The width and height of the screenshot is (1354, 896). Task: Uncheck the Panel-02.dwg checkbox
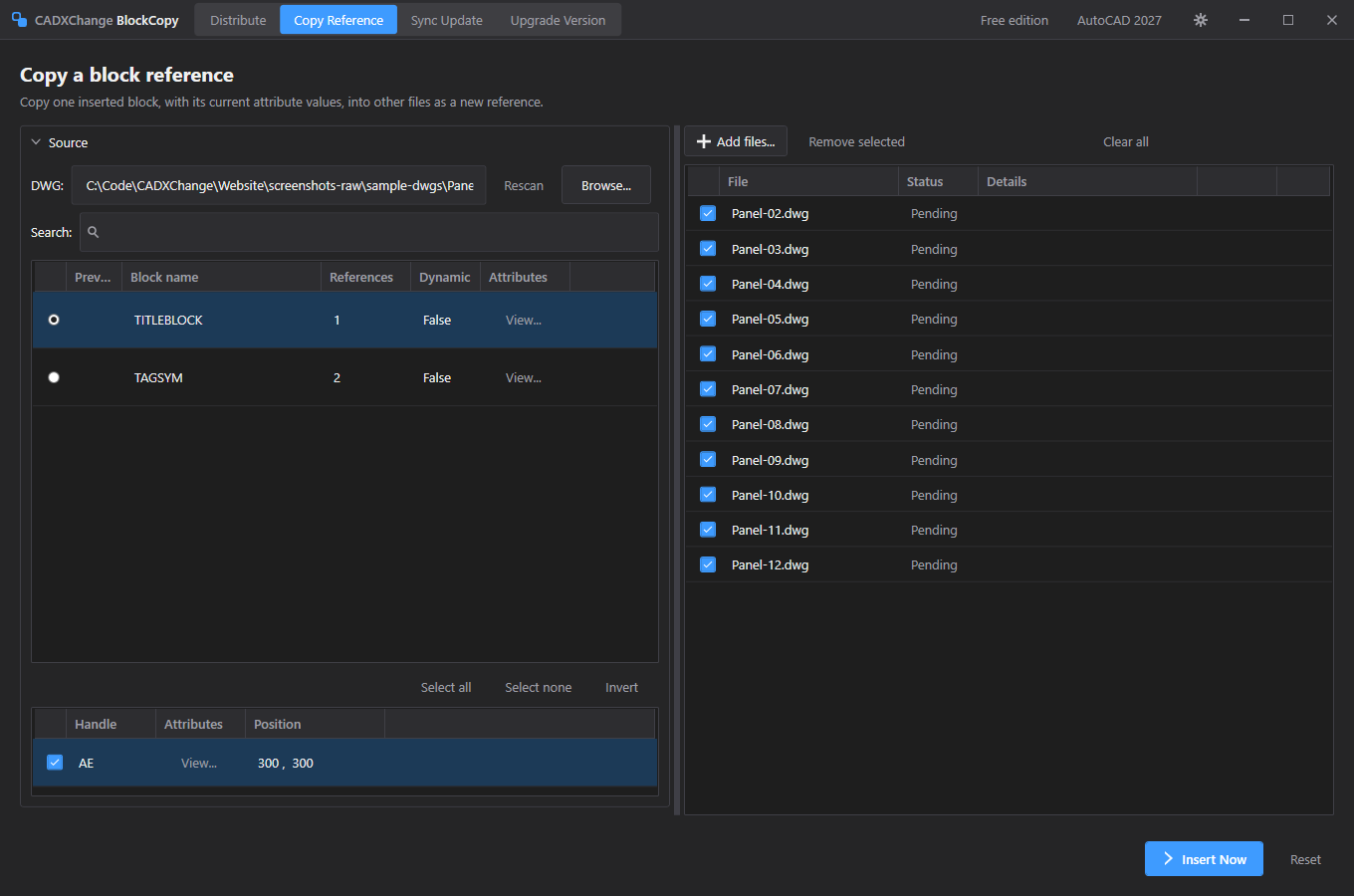(708, 213)
